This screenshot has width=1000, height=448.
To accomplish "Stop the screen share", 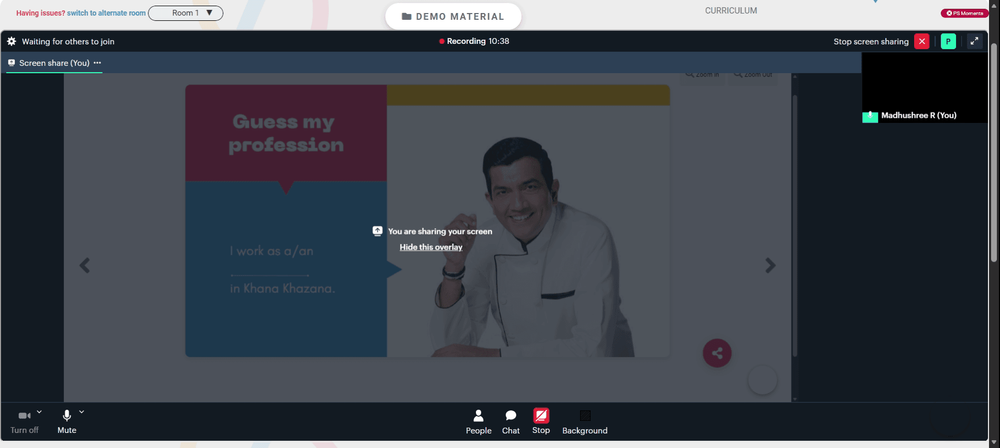I will (541, 422).
